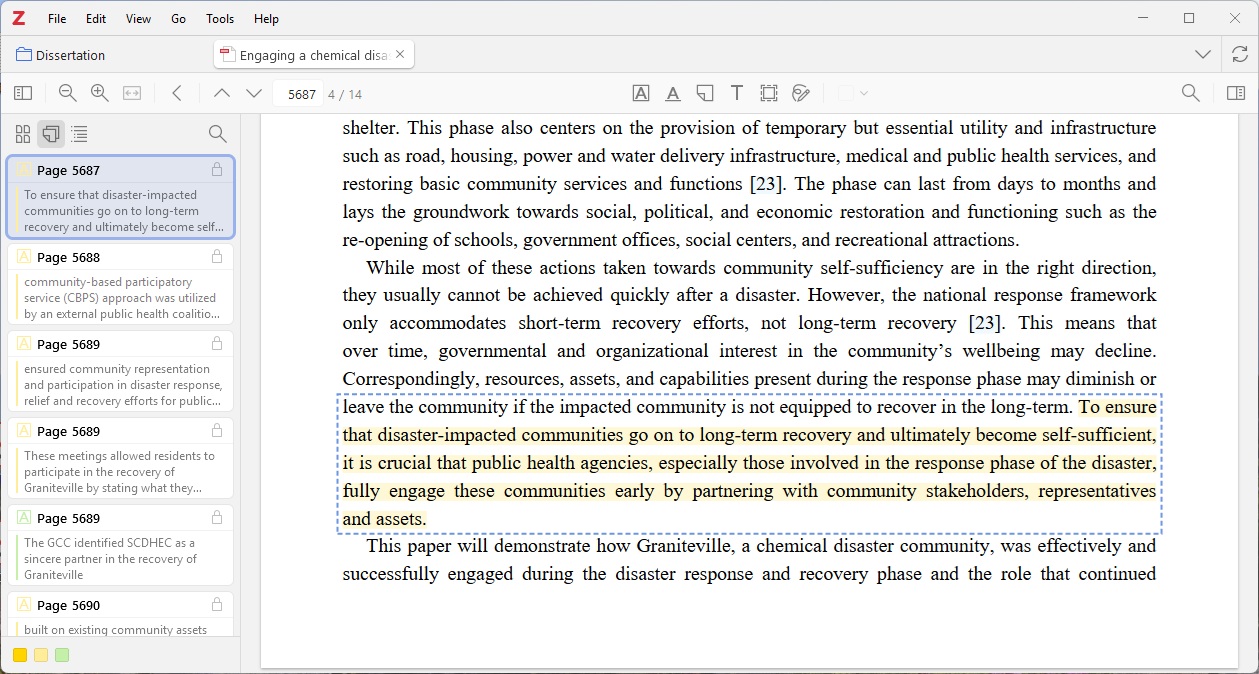Select the Add Text tool
This screenshot has width=1259, height=674.
click(737, 93)
